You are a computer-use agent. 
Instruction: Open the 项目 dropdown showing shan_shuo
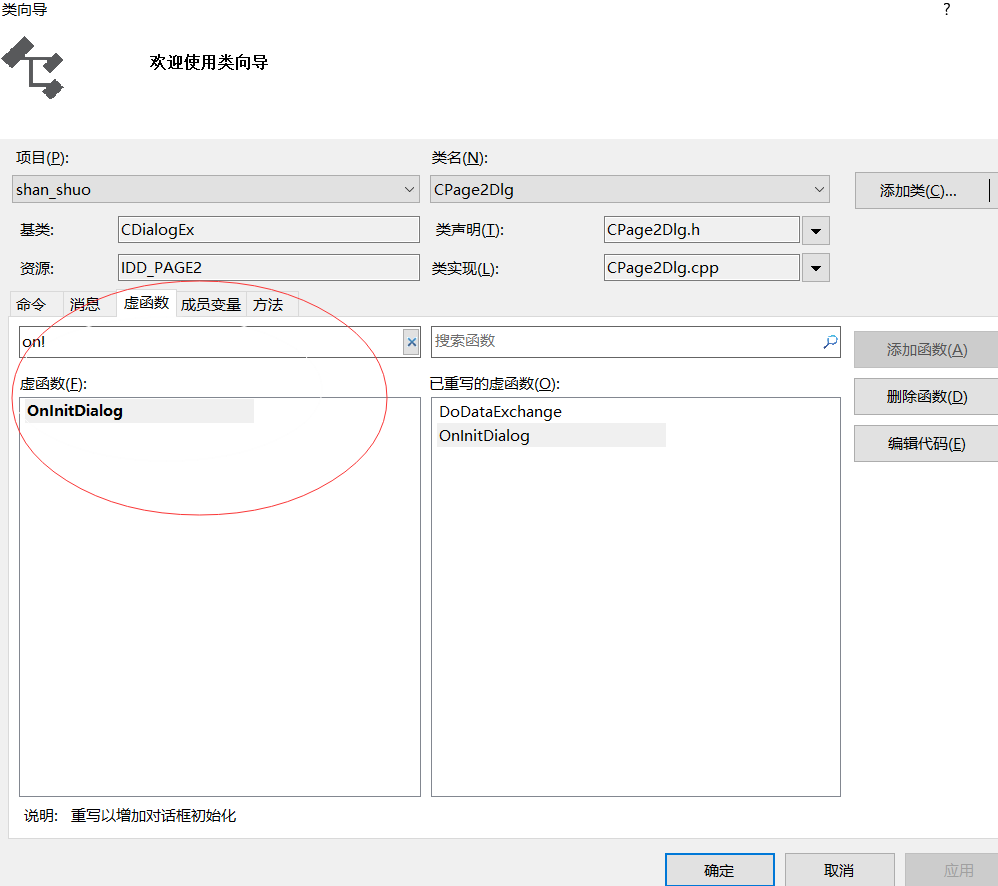409,189
